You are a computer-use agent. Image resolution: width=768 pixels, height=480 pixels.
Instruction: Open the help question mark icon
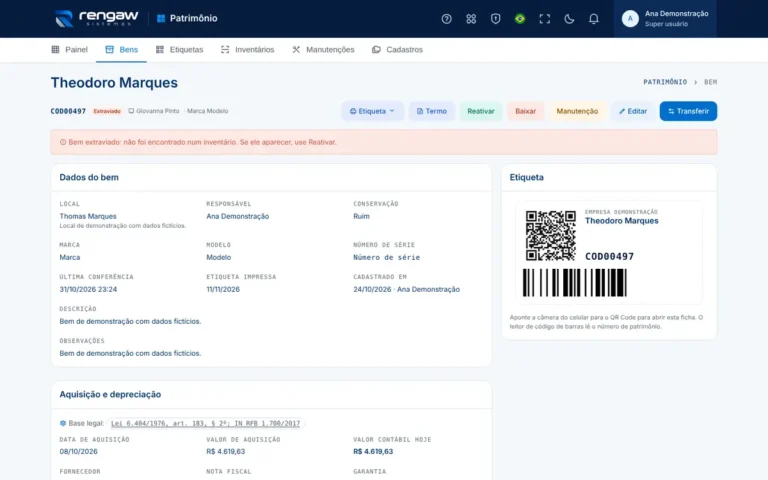446,19
